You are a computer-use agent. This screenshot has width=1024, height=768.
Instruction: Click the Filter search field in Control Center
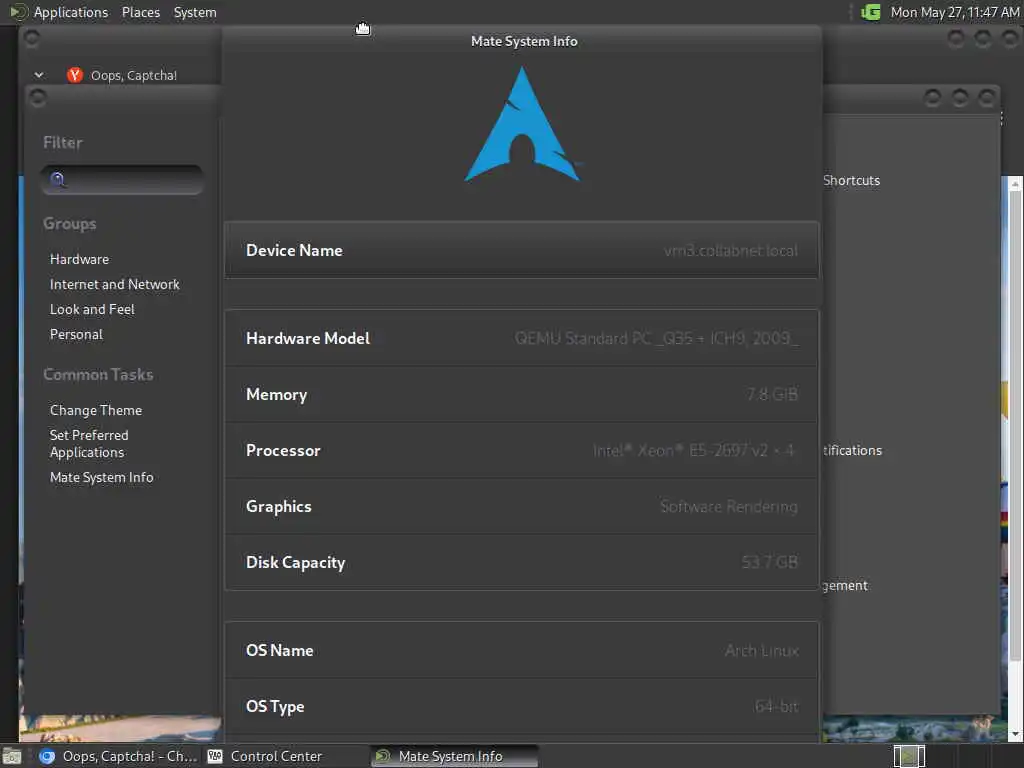coord(122,180)
